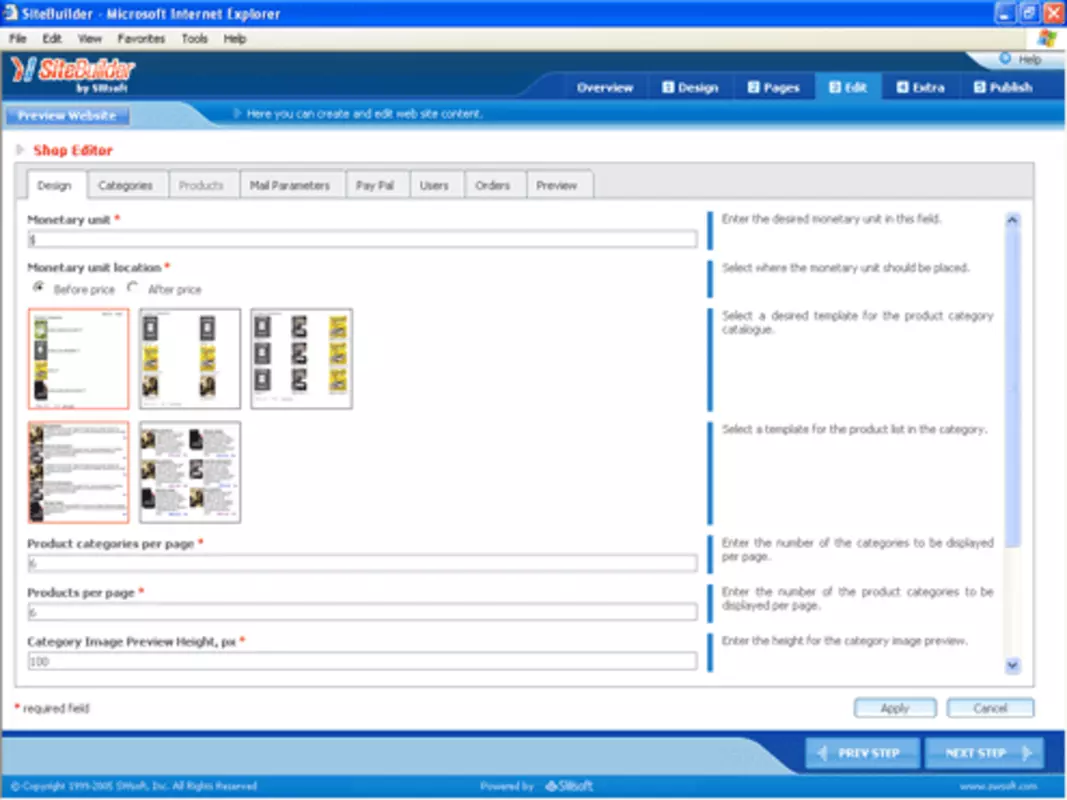Click the Internet Explorer title bar icon
The width and height of the screenshot is (1067, 800).
[x=10, y=13]
